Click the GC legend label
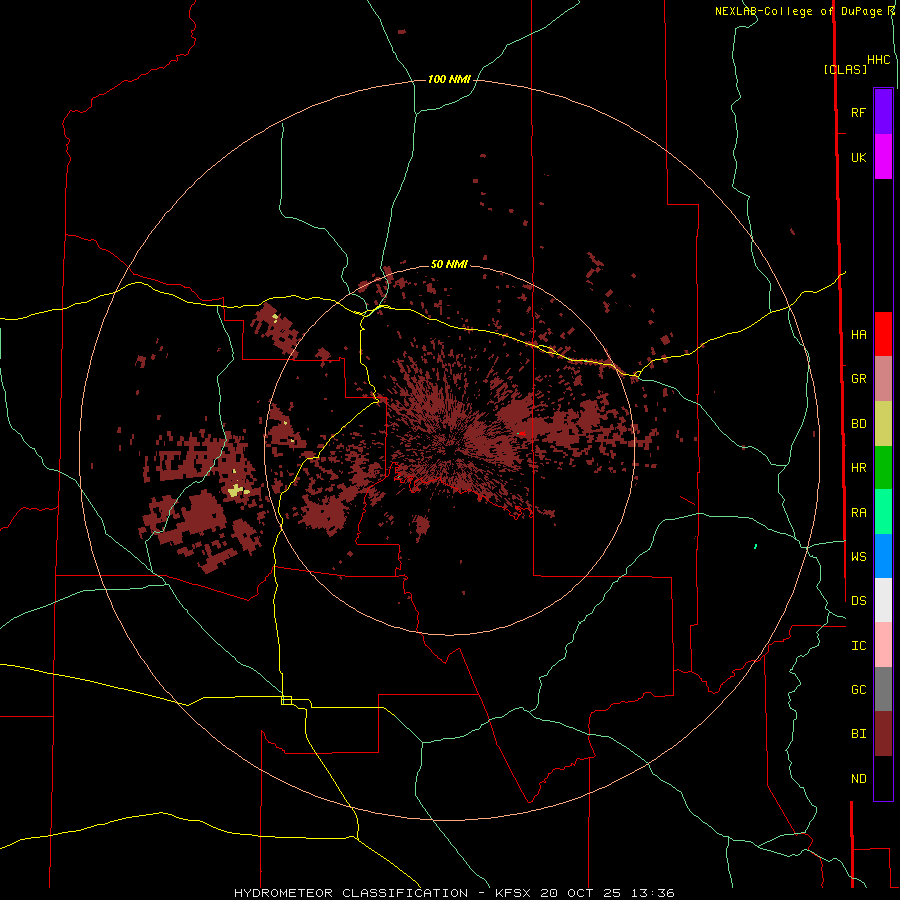 tap(858, 690)
